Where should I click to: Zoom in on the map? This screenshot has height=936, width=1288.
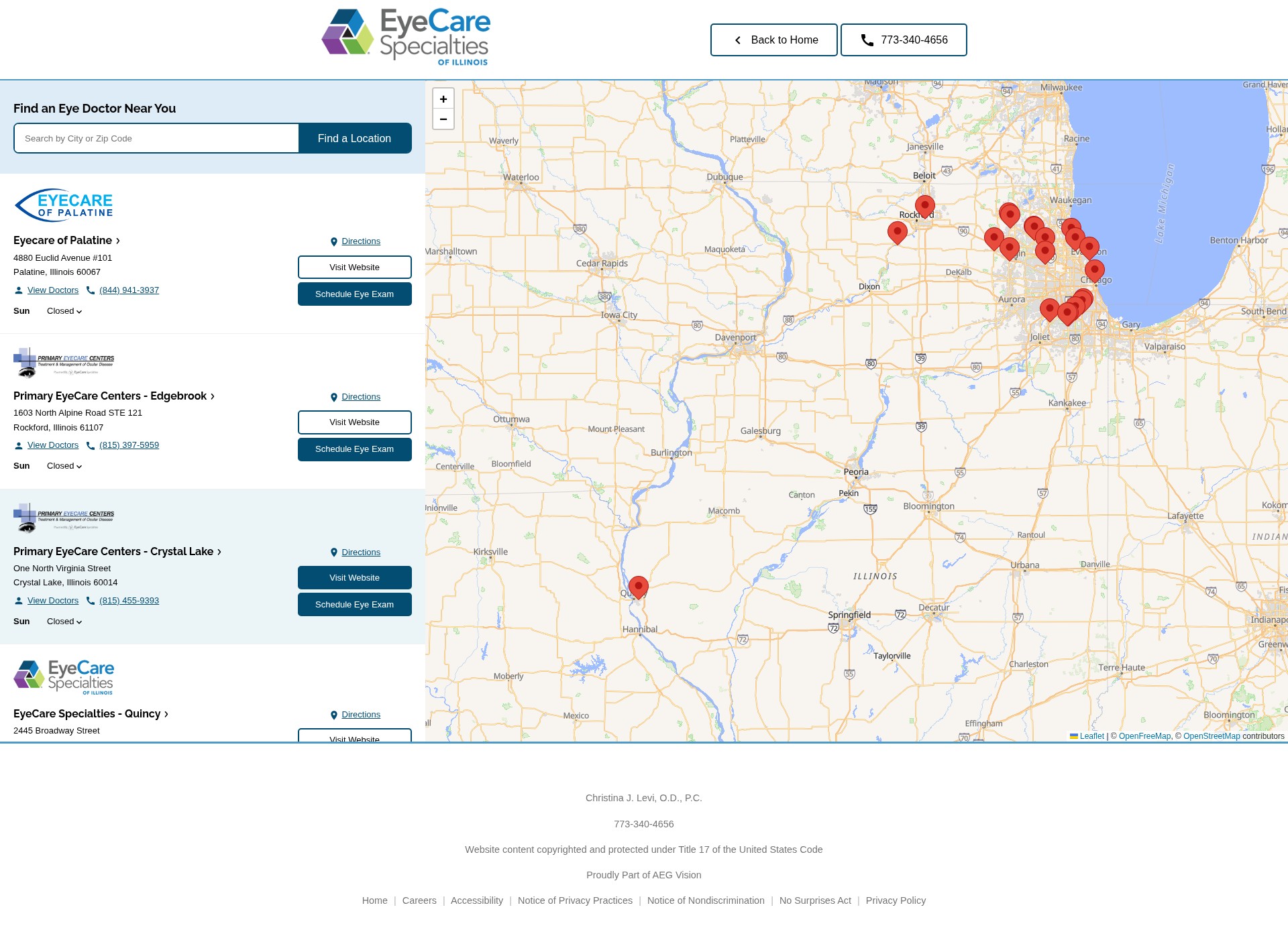click(x=443, y=99)
